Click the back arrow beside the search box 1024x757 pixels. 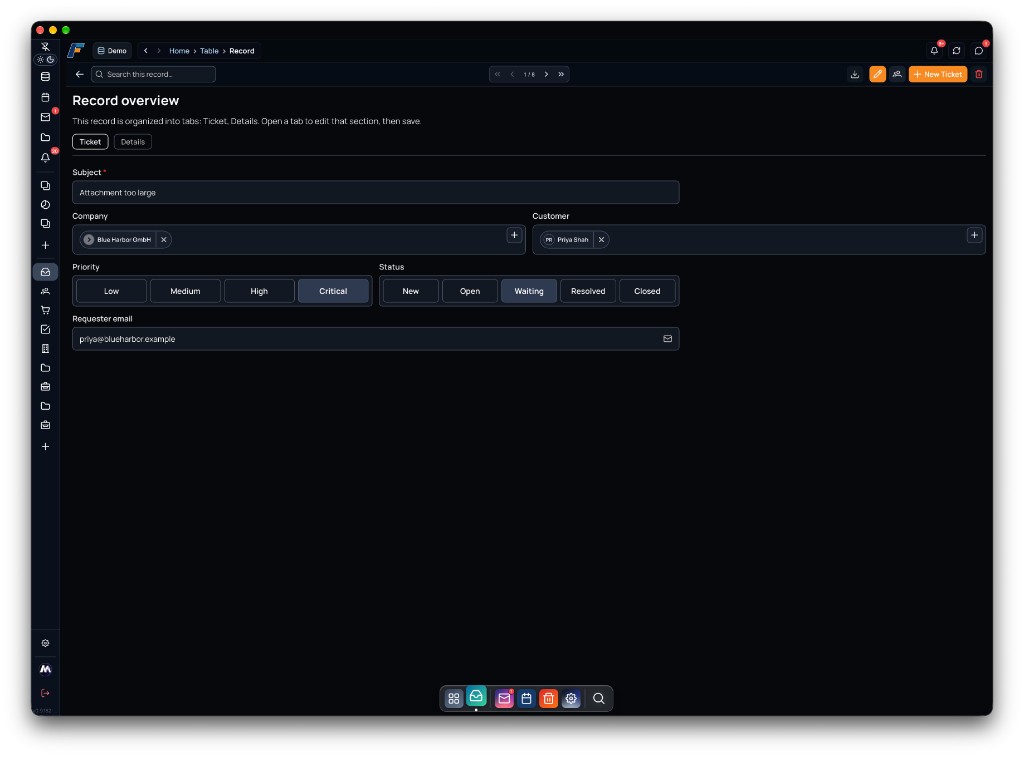(80, 74)
